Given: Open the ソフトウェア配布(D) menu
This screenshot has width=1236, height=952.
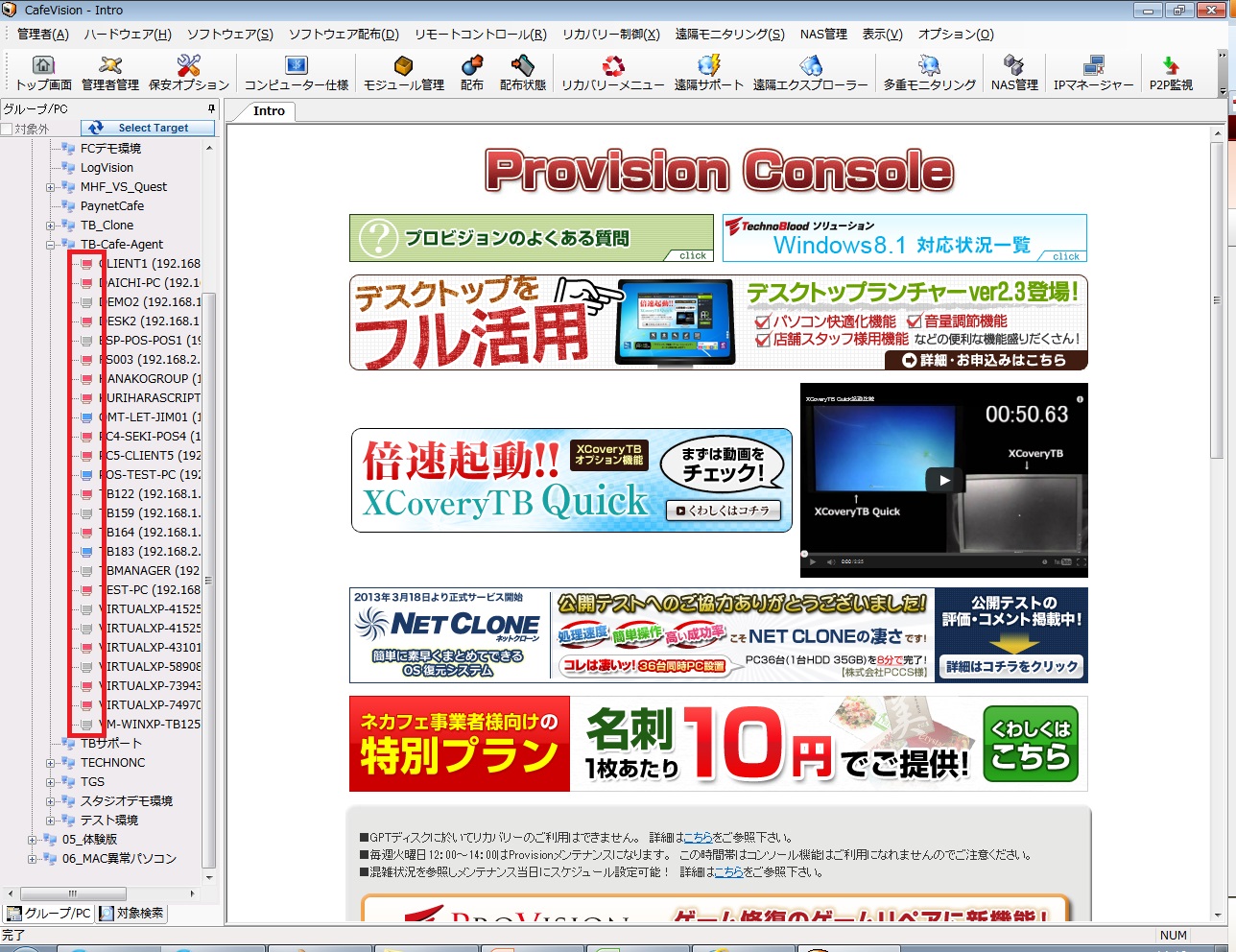Looking at the screenshot, I should click(x=344, y=34).
